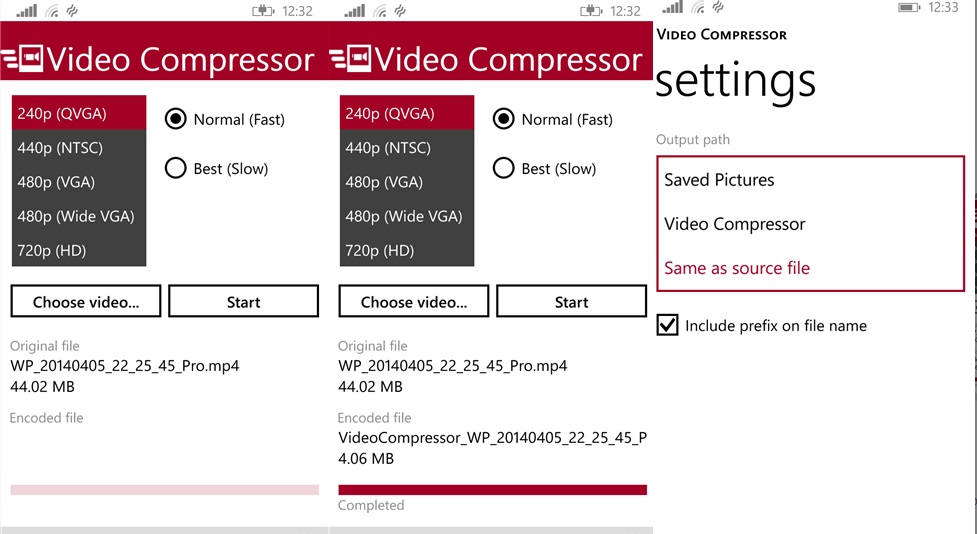Click the full progress bar above Completed

point(492,490)
